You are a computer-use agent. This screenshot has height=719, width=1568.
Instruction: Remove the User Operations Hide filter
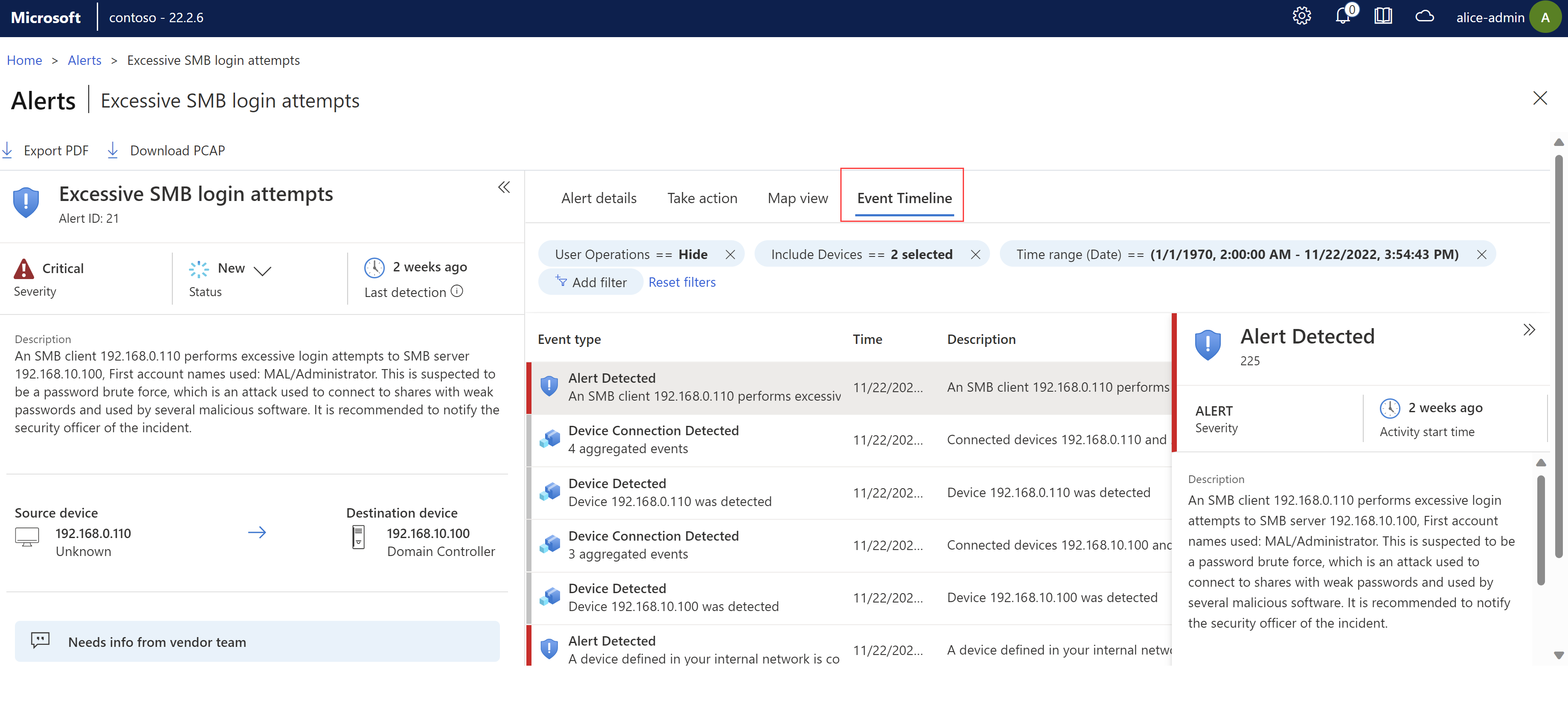731,254
